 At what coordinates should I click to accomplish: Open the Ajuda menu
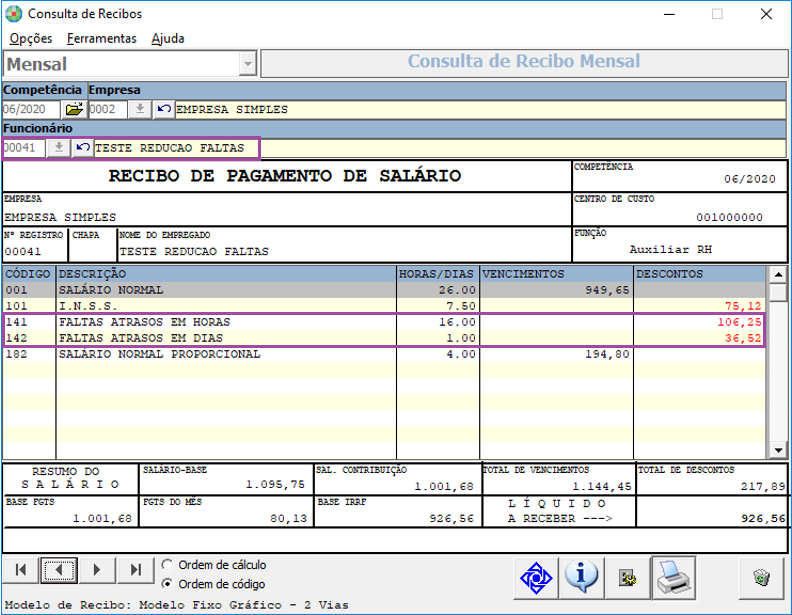point(168,38)
